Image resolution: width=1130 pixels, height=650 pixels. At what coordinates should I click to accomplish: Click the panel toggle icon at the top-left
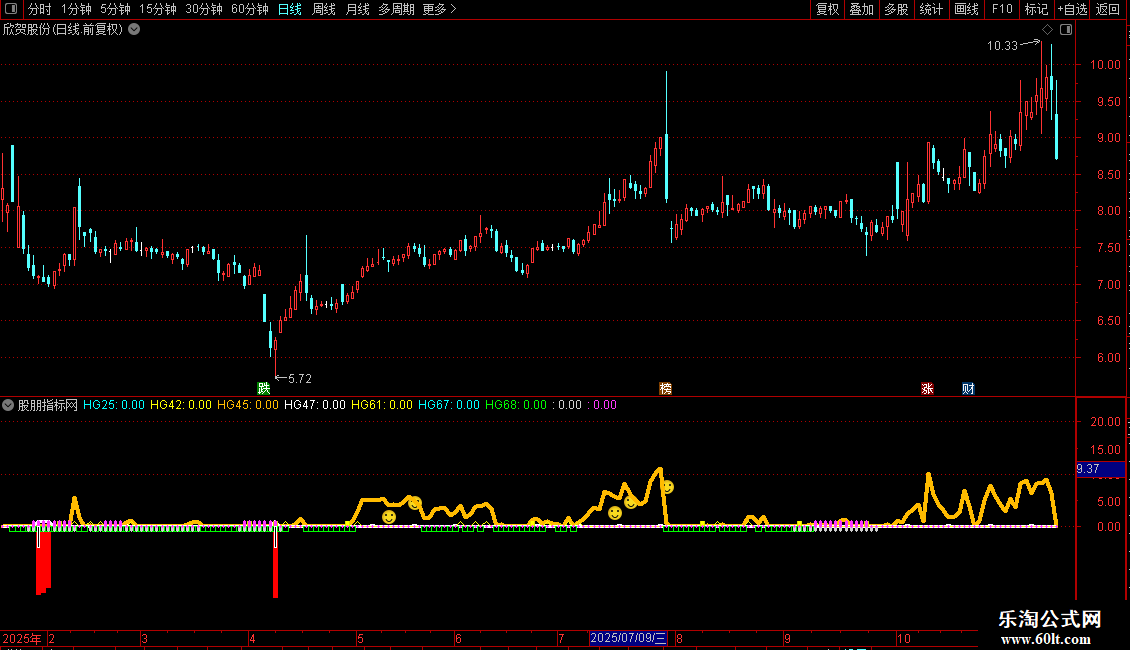pos(11,9)
